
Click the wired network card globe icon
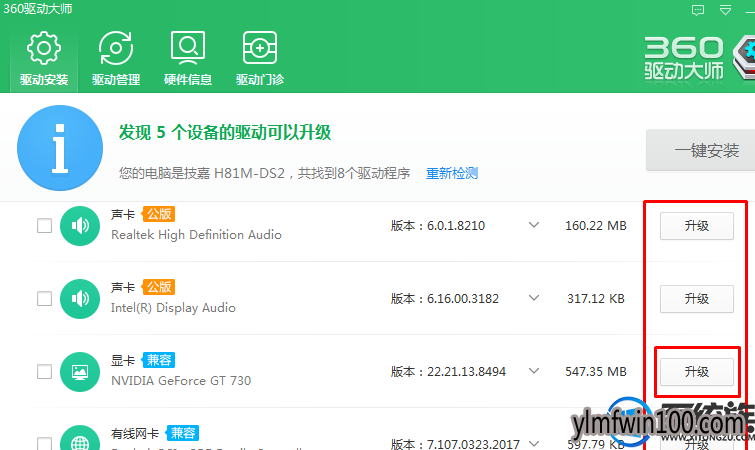[80, 439]
